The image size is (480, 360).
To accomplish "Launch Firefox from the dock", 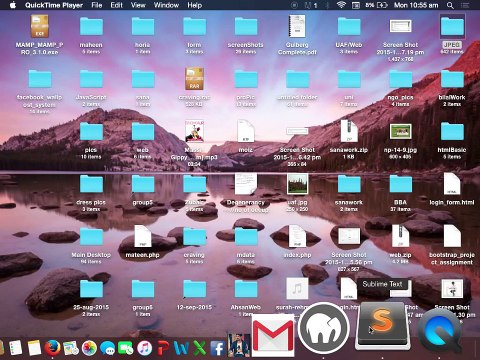I will point(53,348).
